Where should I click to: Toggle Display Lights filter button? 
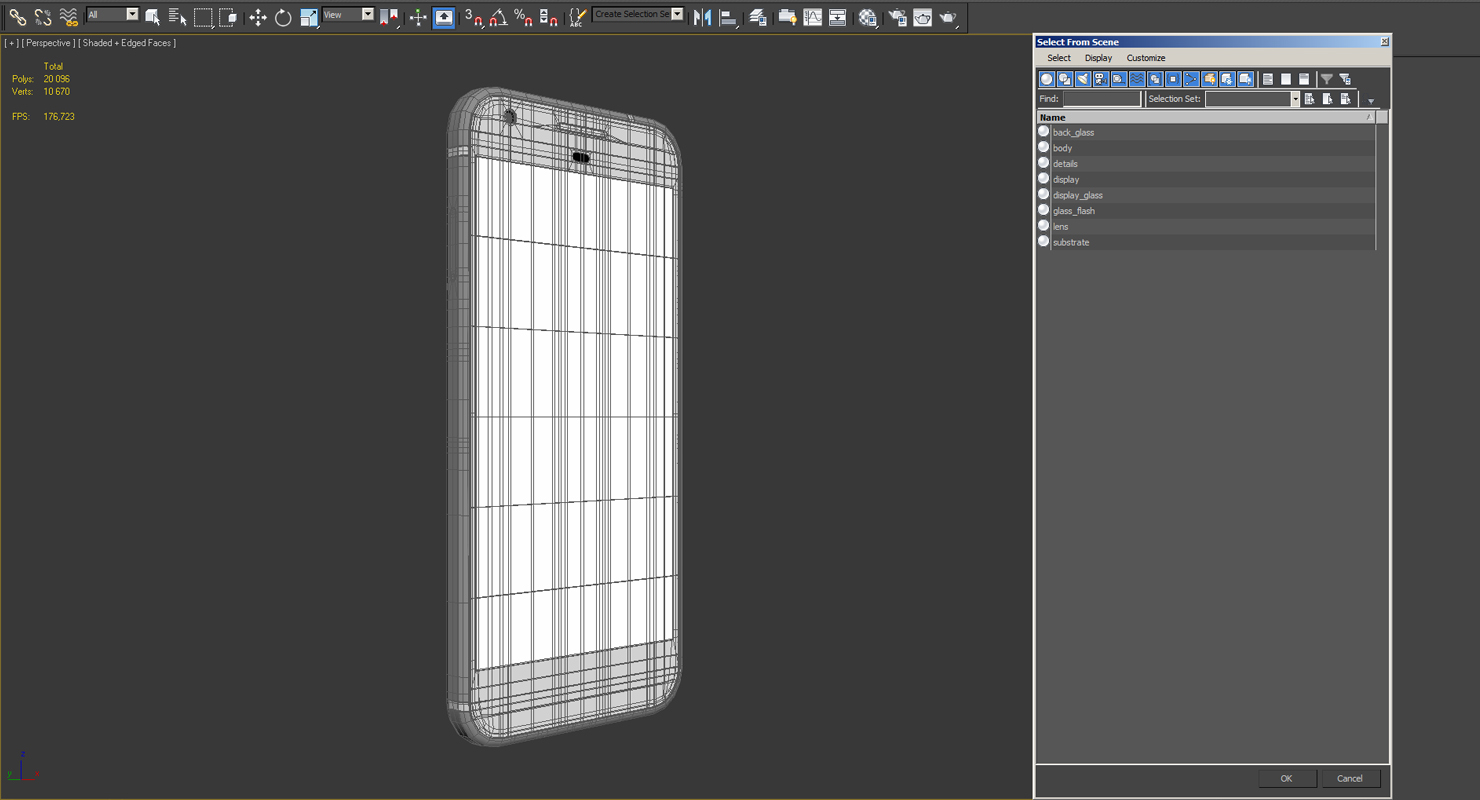[x=1083, y=79]
